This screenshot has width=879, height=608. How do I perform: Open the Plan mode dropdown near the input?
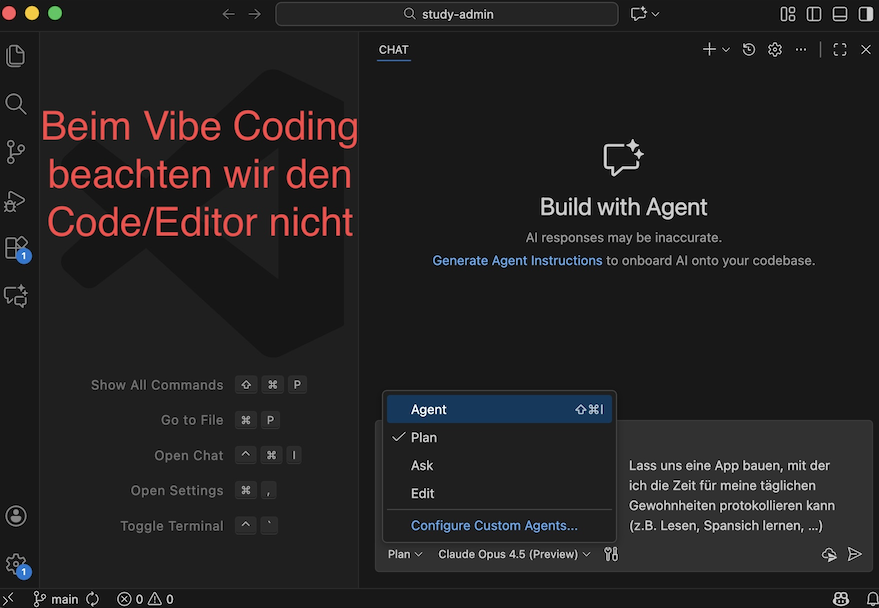(x=404, y=554)
